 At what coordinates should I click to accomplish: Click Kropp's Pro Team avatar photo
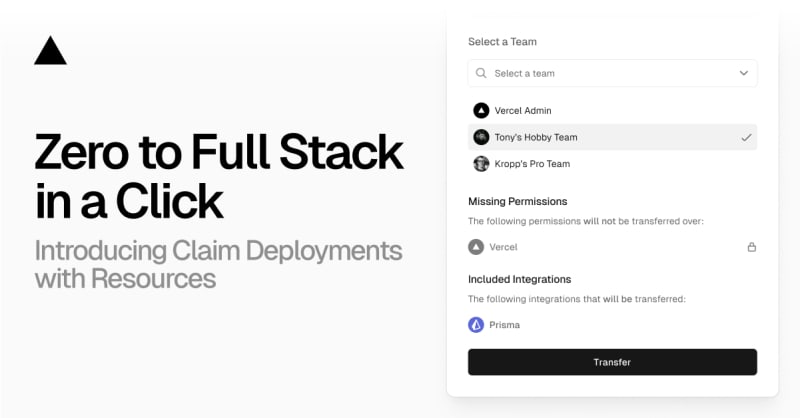tap(481, 164)
